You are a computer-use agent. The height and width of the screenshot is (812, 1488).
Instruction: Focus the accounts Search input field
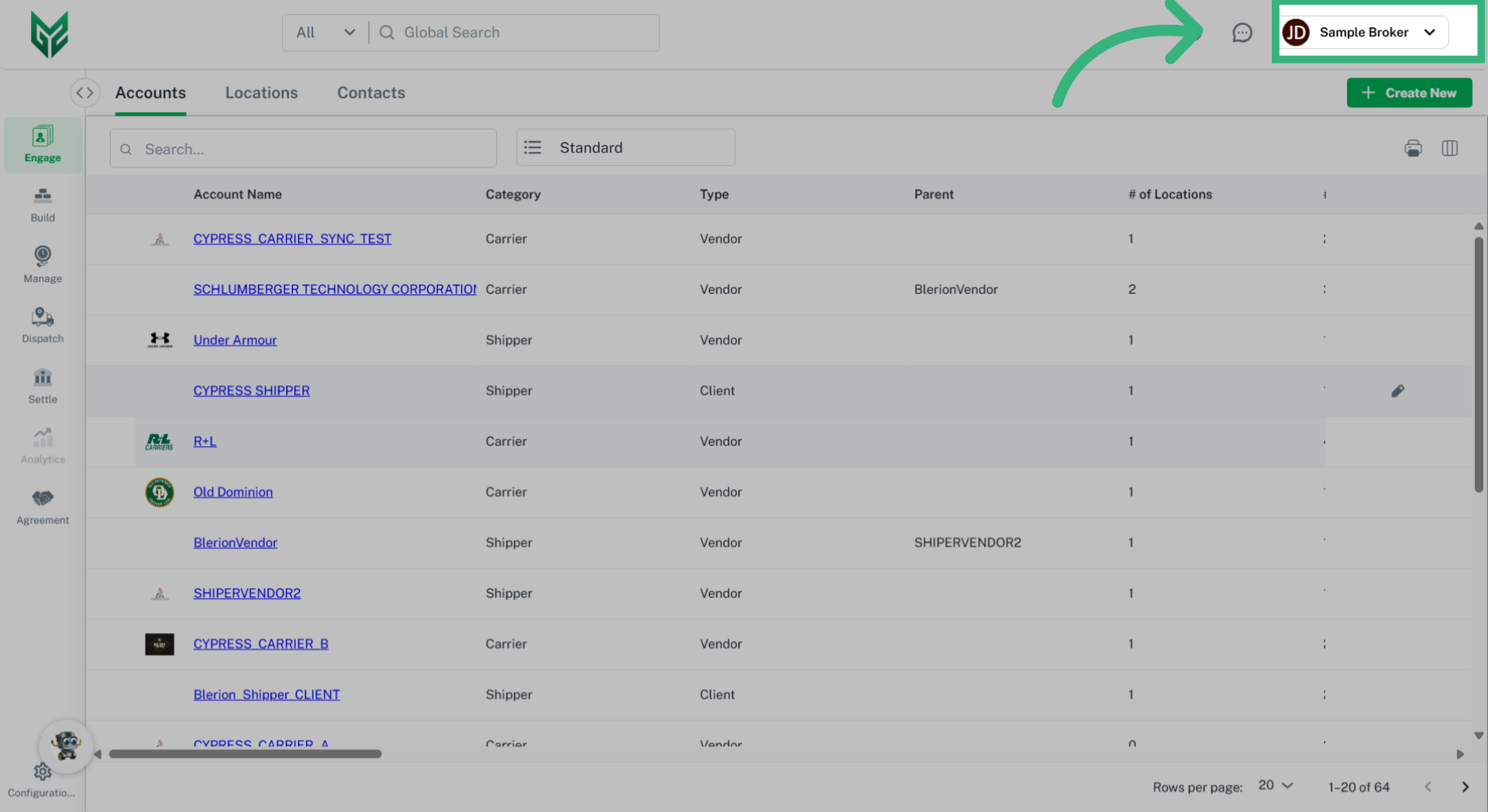pyautogui.click(x=310, y=149)
